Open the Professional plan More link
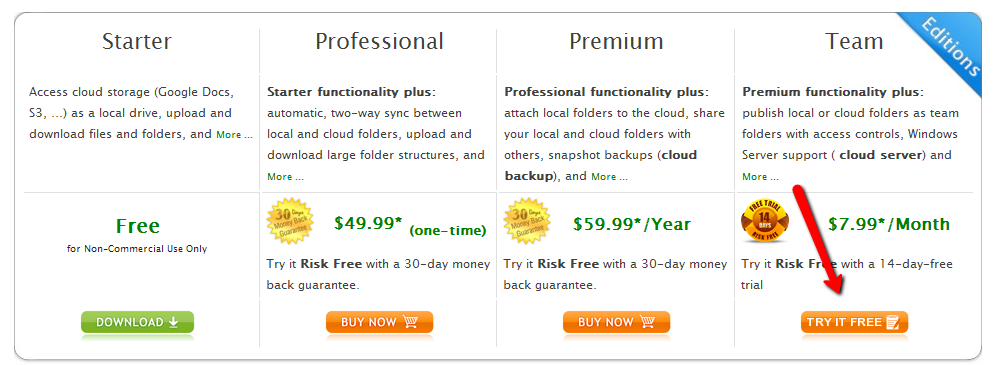 [x=286, y=176]
